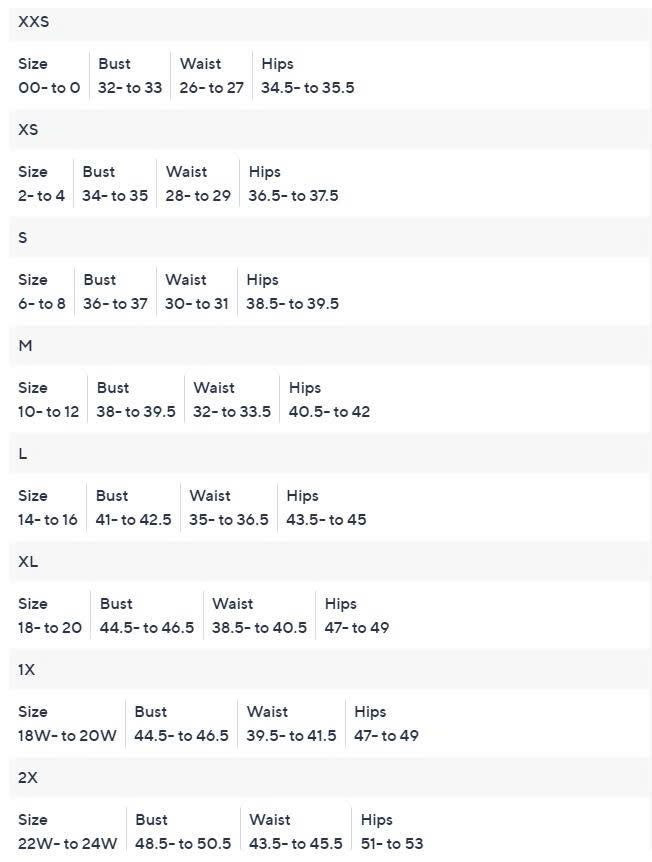
Task: Click the waist value 28- to 29
Action: [x=198, y=196]
